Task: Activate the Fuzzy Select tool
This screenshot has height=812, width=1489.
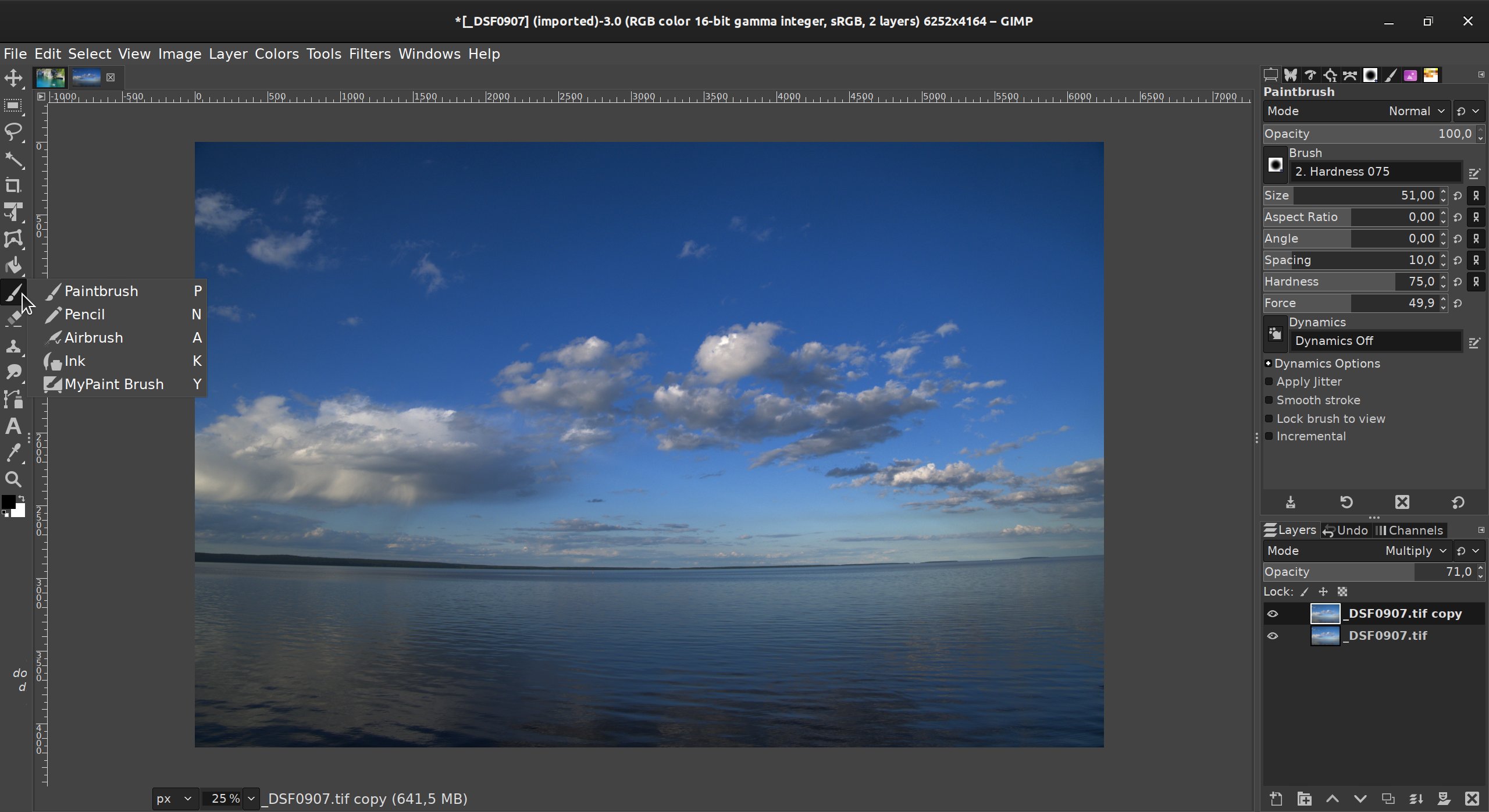Action: 13,161
